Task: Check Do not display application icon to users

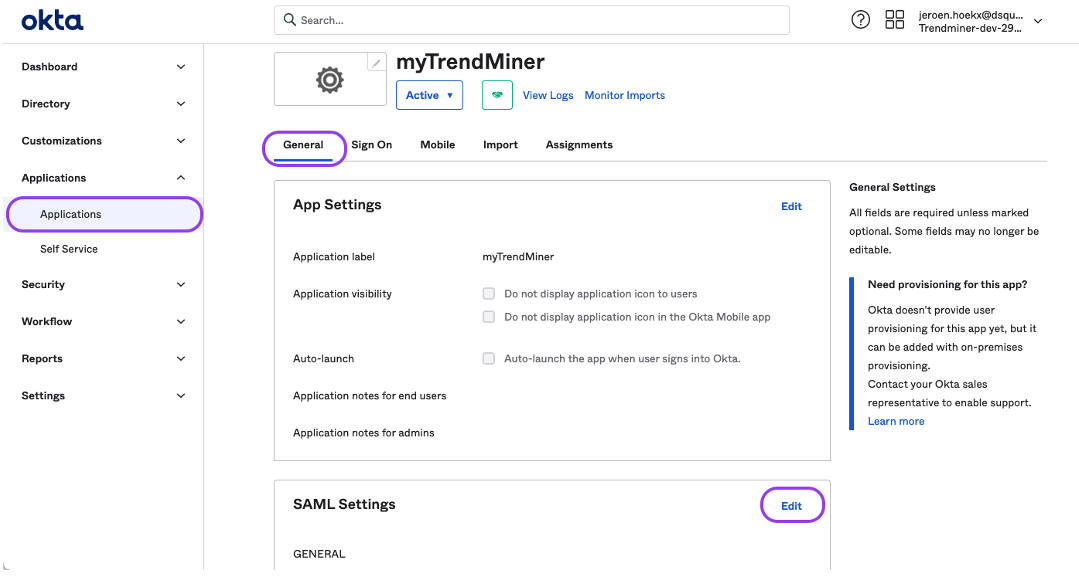Action: tap(489, 294)
